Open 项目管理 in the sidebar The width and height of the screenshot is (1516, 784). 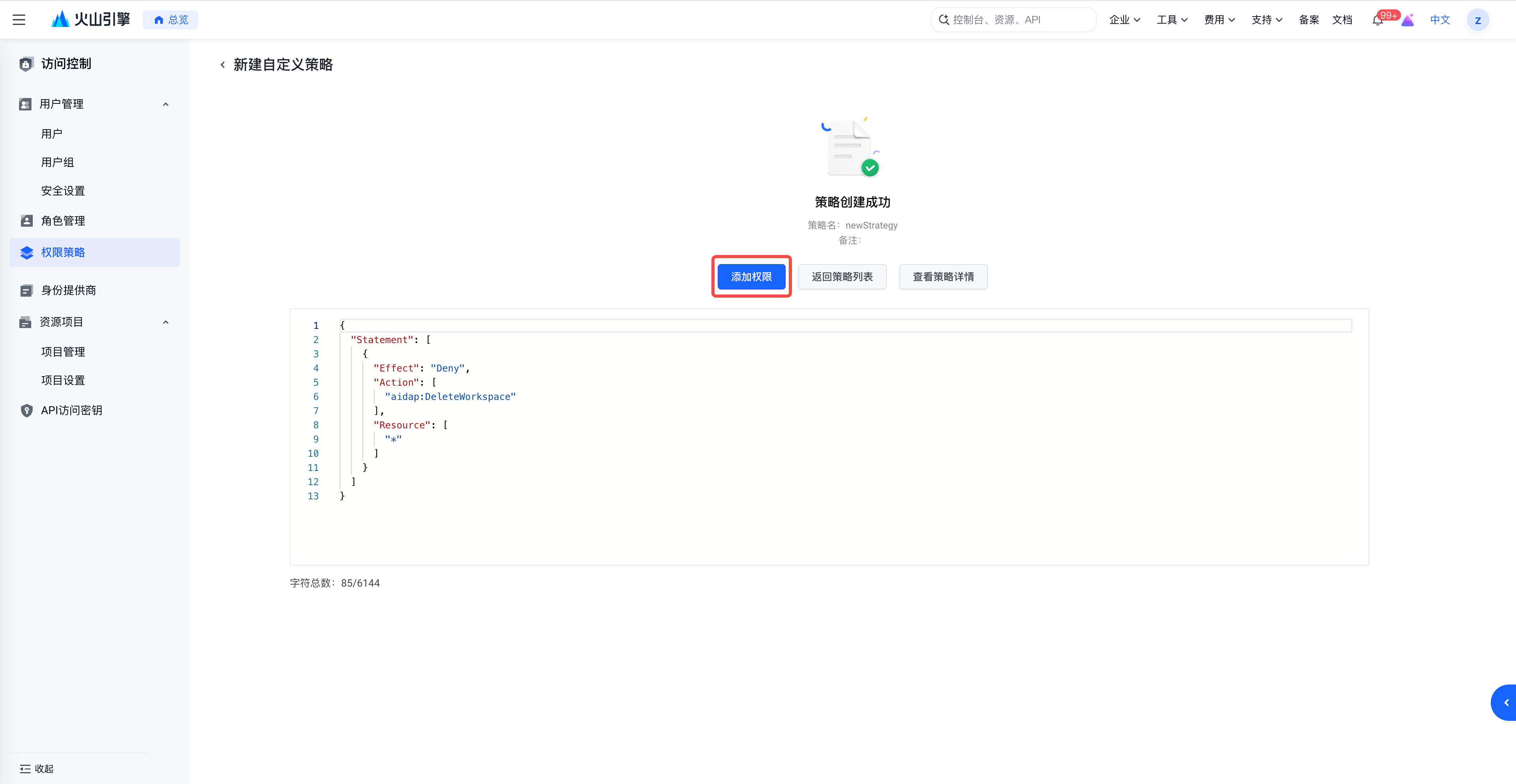click(63, 352)
